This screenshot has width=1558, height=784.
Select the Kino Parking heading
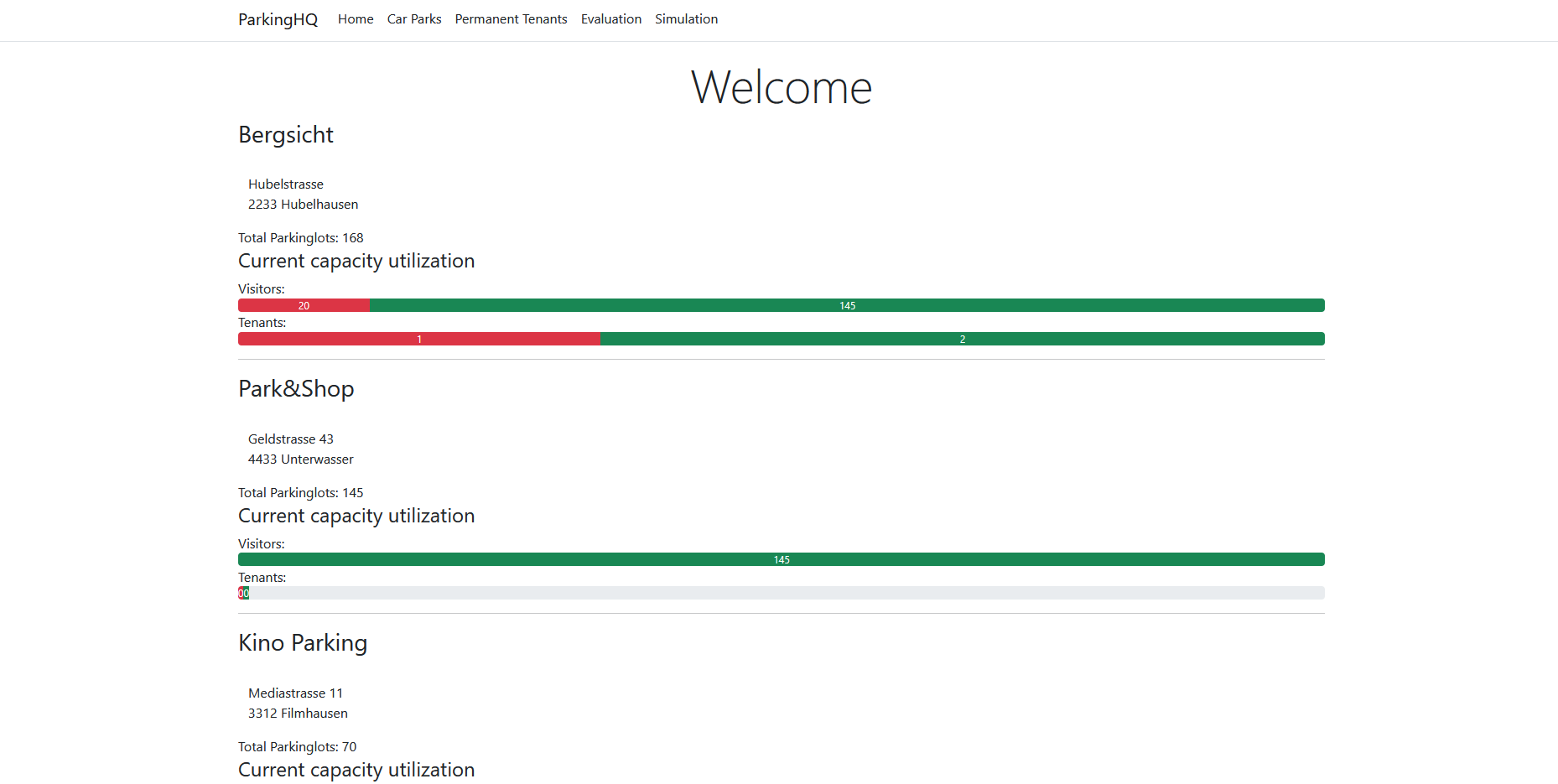point(303,643)
